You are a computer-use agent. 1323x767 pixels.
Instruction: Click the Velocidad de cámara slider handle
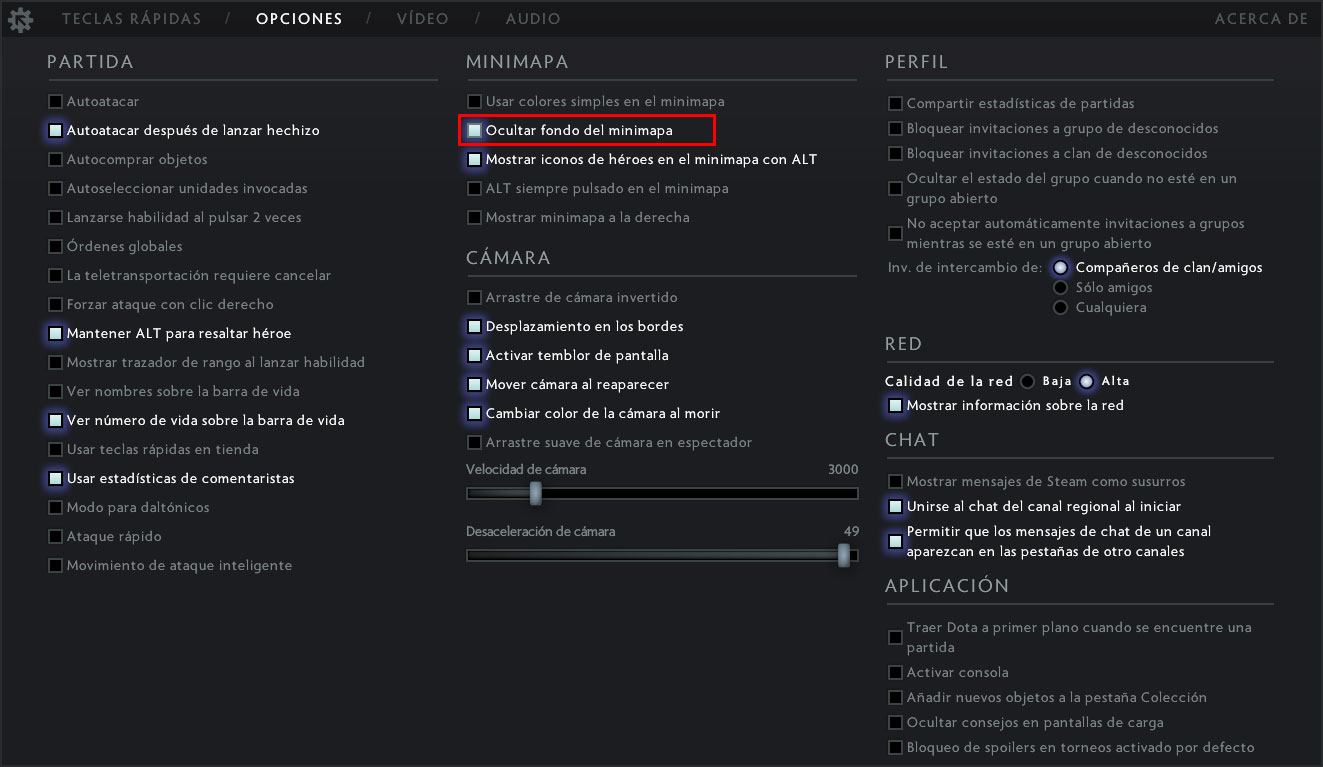coord(536,493)
